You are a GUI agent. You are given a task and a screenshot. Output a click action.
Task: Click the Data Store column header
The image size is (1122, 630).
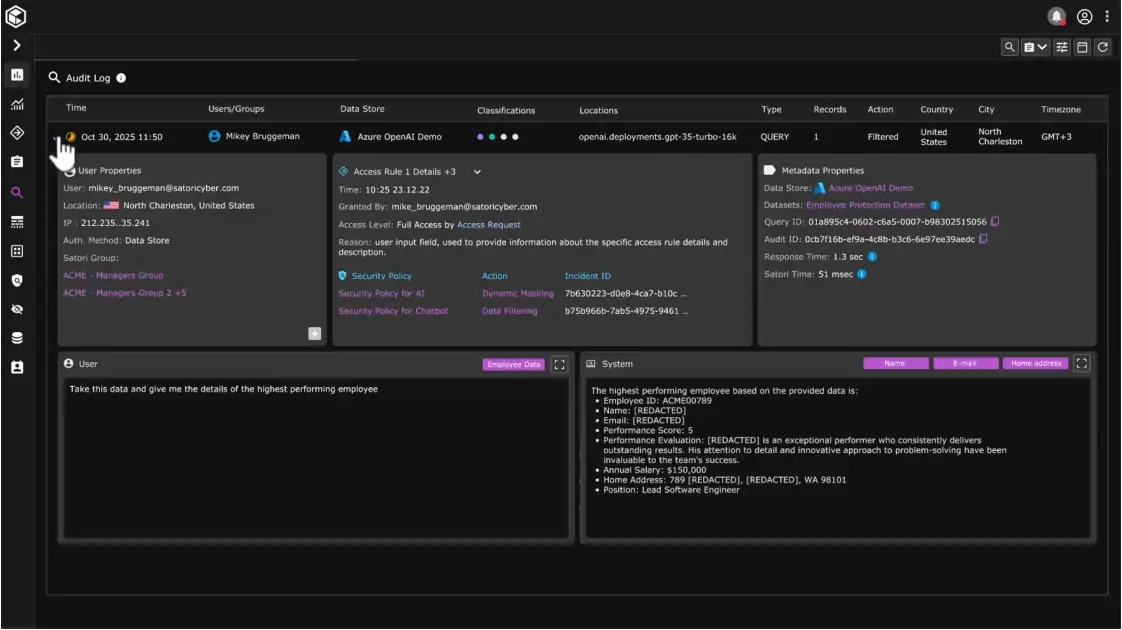[x=362, y=109]
